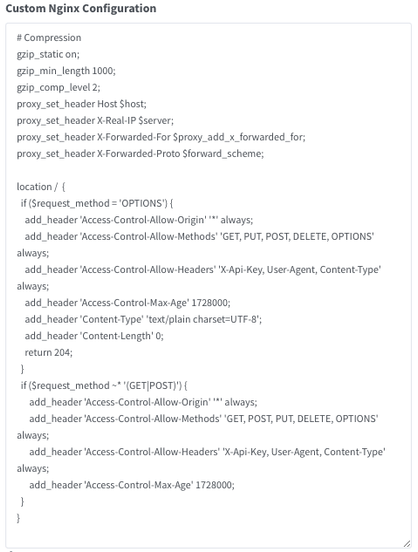Click the 'gzip_static on;' line
Viewport: 418px width, 552px height.
point(48,54)
